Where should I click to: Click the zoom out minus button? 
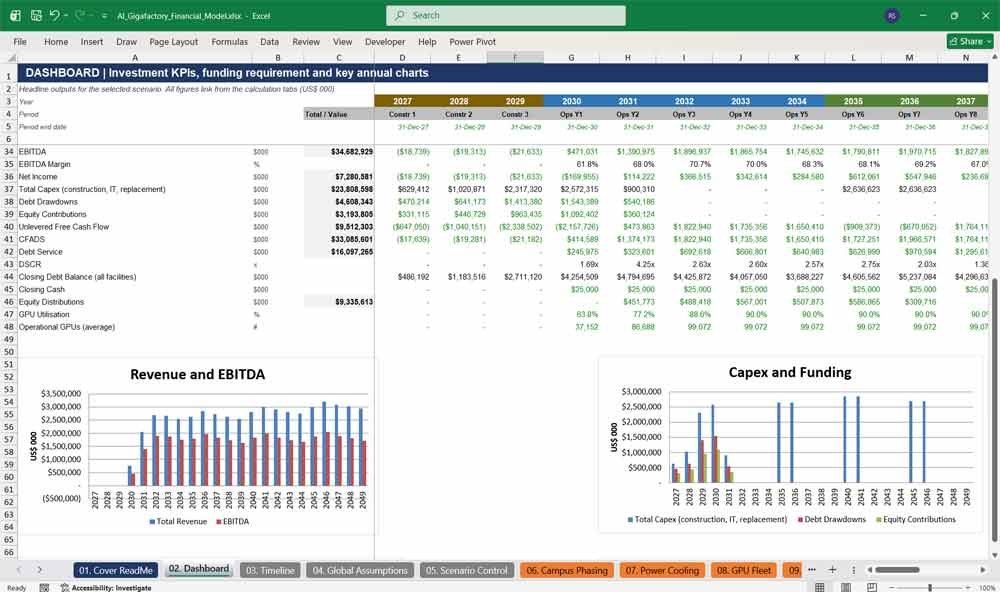(892, 588)
